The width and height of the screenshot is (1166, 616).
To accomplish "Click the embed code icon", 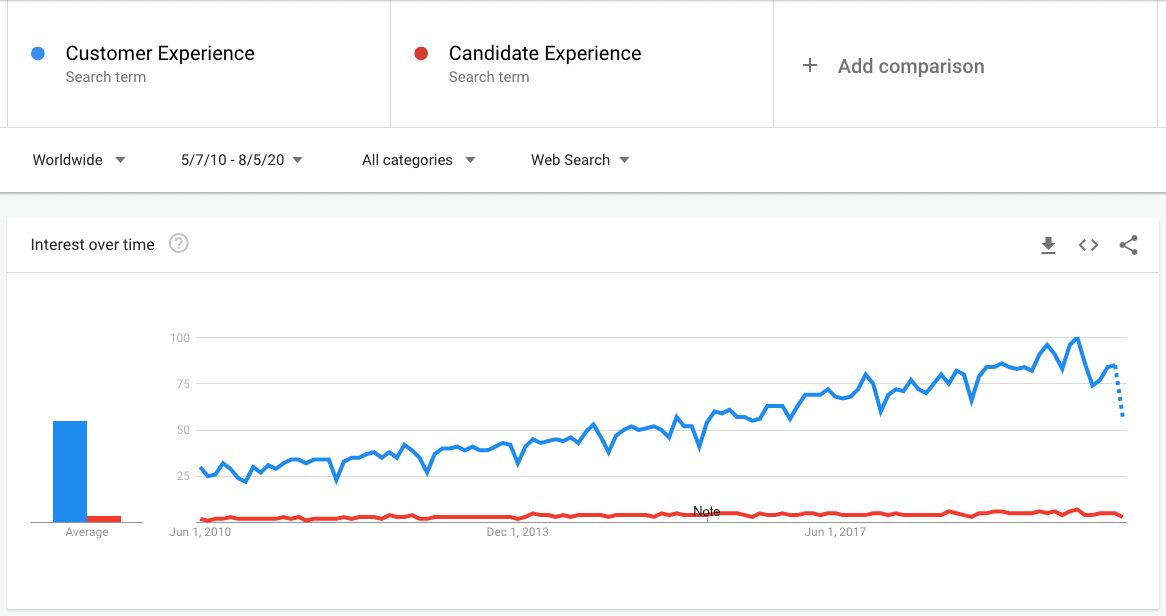I will click(1088, 245).
